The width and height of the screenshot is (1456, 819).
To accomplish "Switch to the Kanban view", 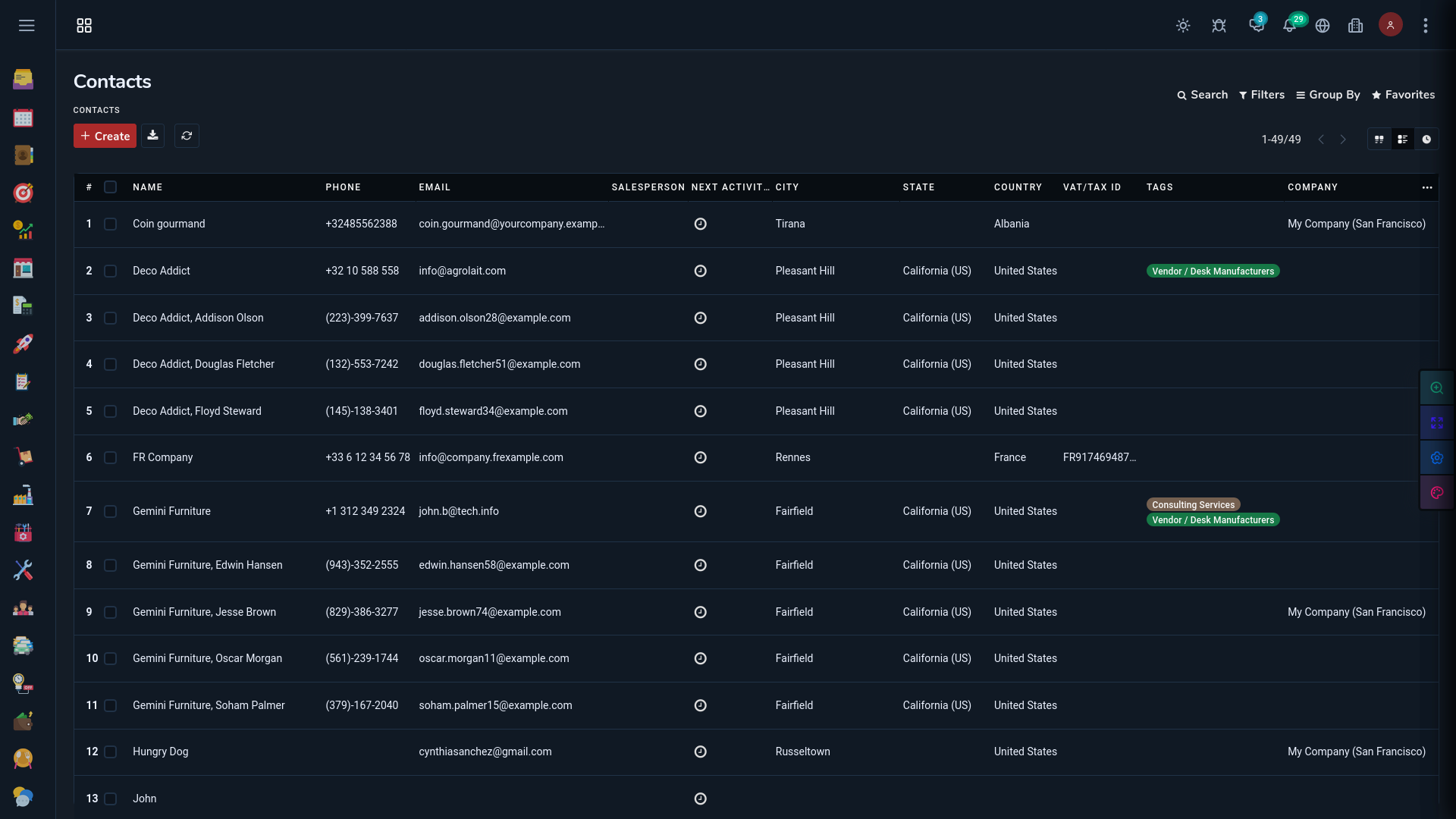I will click(1379, 140).
